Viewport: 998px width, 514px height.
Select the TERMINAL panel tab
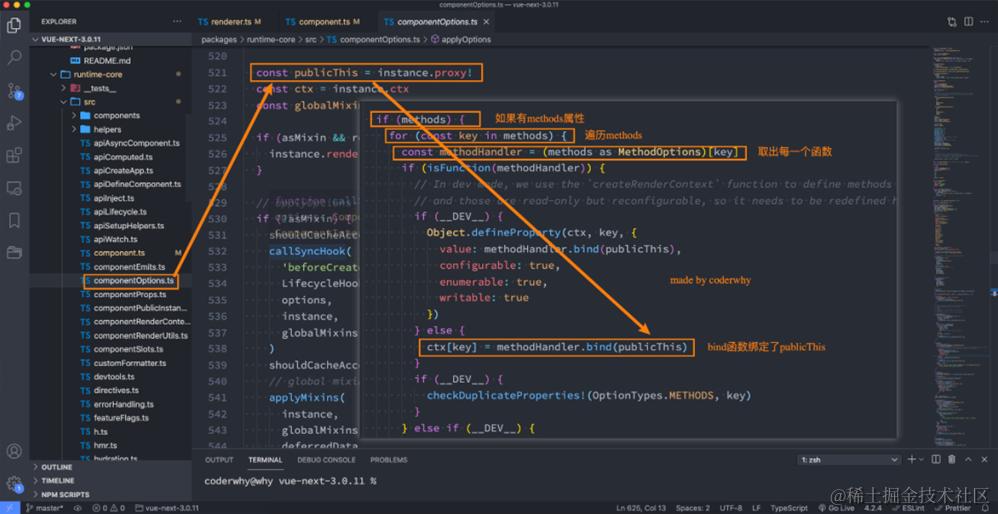pos(265,460)
